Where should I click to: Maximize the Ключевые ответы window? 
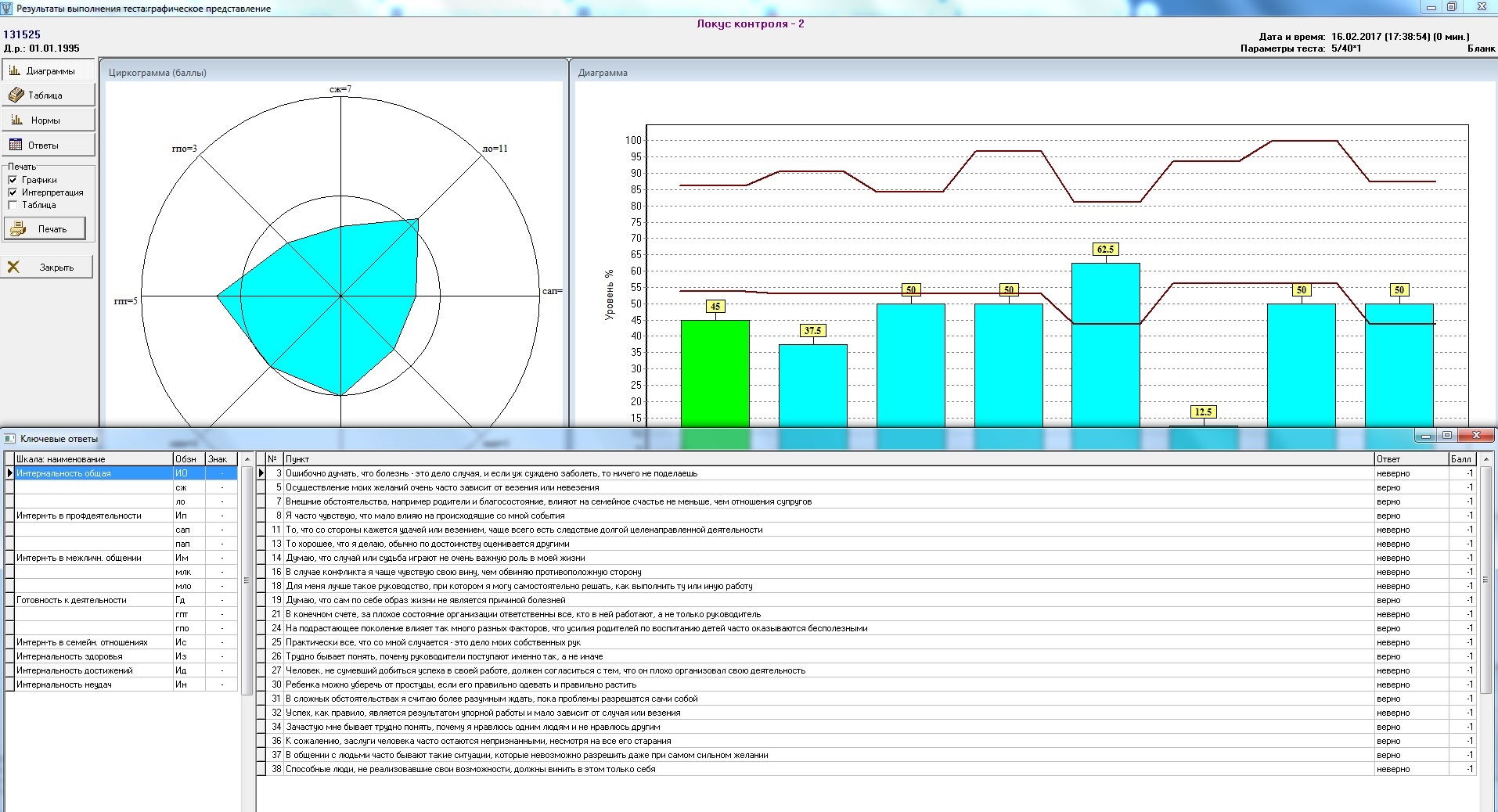[x=1447, y=436]
